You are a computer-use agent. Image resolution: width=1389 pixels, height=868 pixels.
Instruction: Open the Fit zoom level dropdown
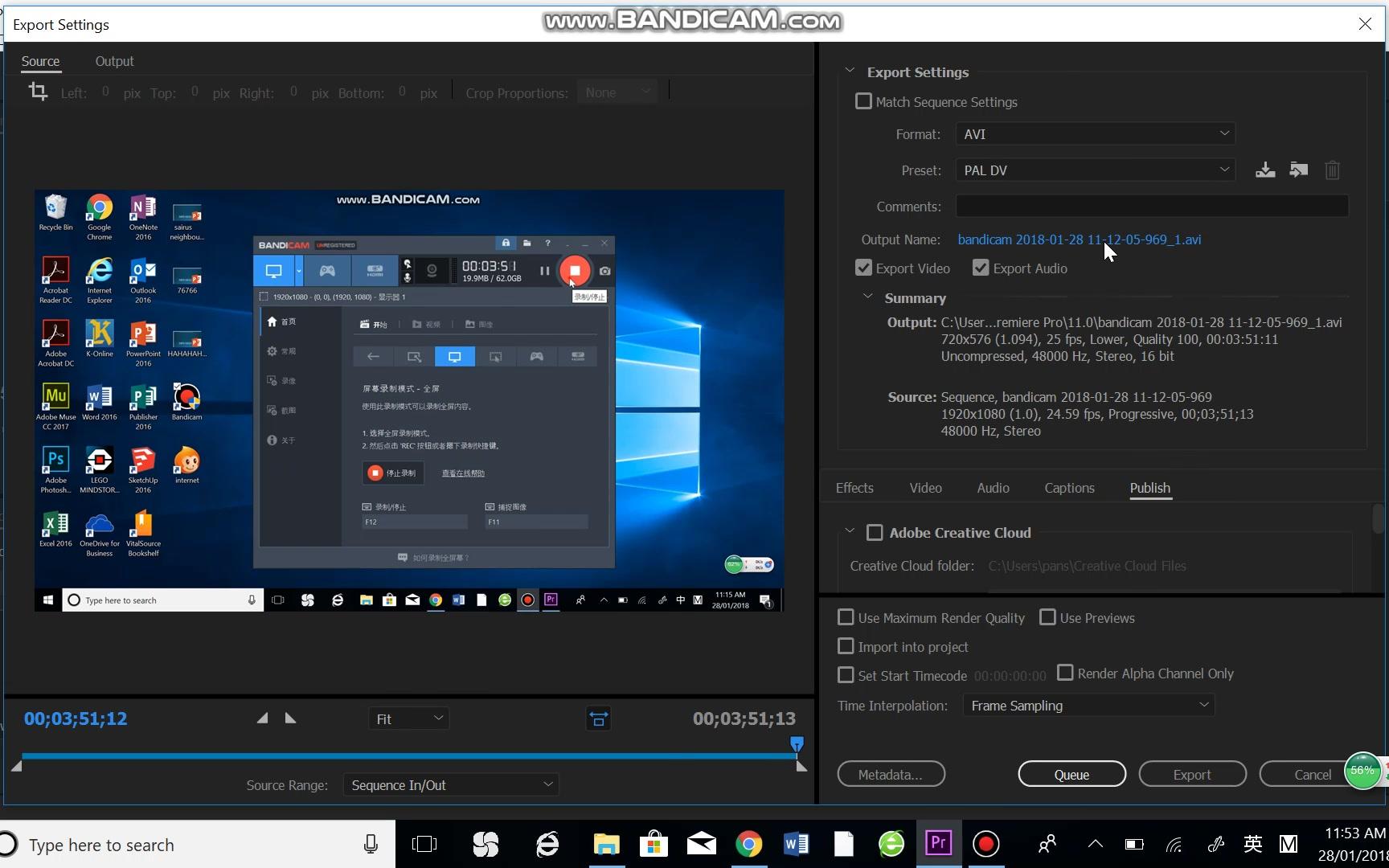(408, 719)
